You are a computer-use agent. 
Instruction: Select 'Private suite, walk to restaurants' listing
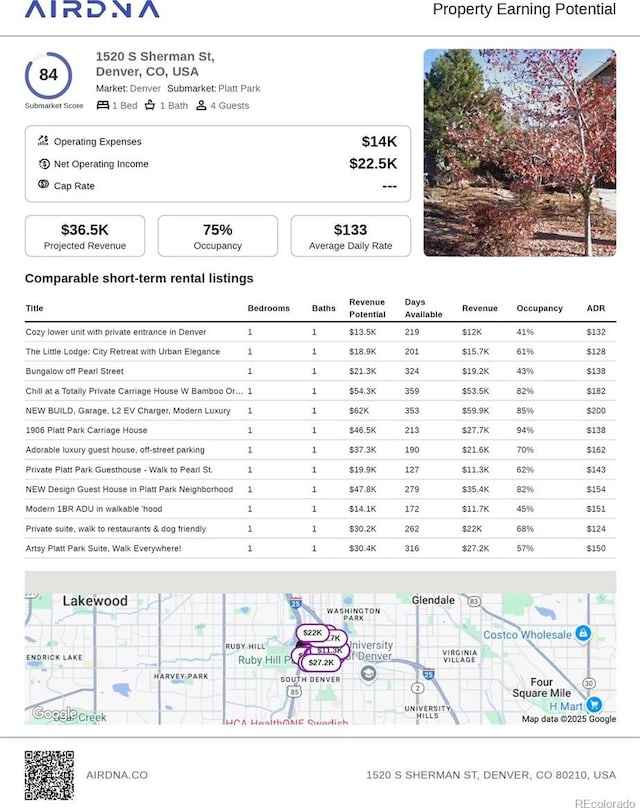coord(321,529)
